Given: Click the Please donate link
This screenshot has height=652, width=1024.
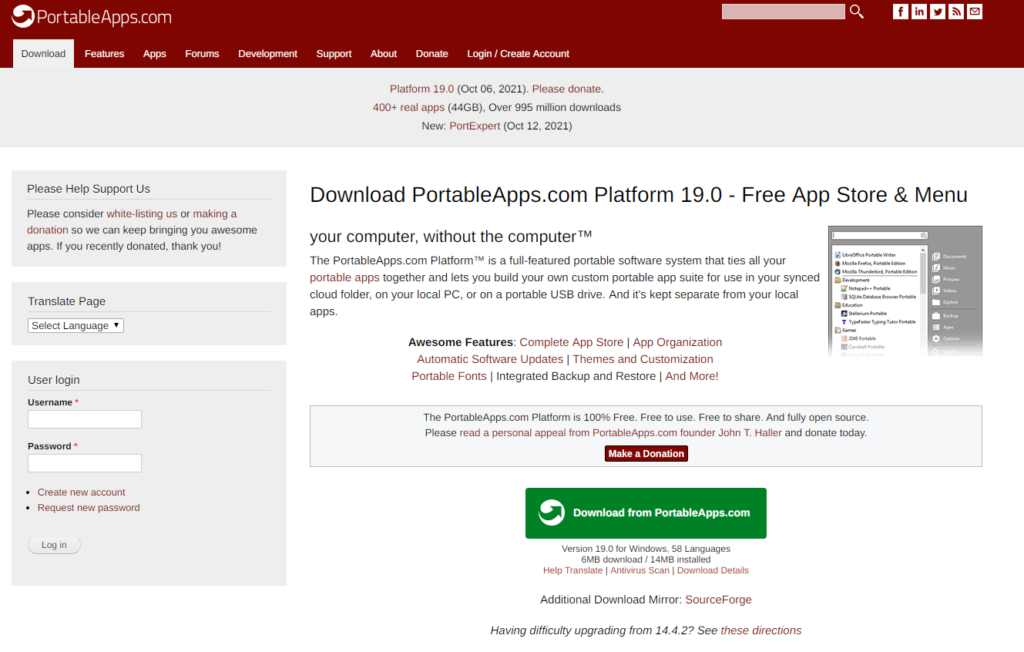Looking at the screenshot, I should click(566, 89).
